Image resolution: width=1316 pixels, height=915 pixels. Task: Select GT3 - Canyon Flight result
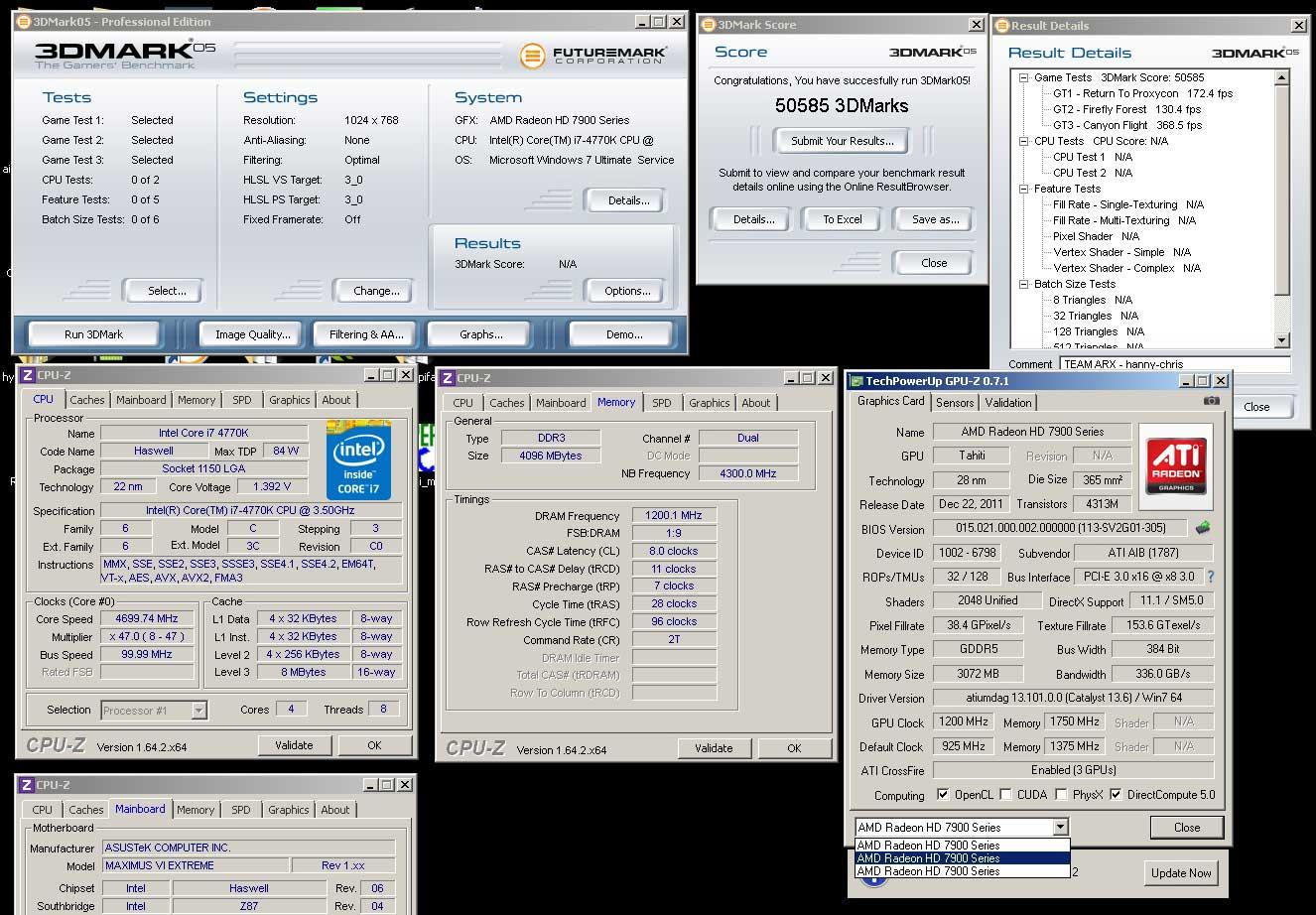(x=1127, y=125)
